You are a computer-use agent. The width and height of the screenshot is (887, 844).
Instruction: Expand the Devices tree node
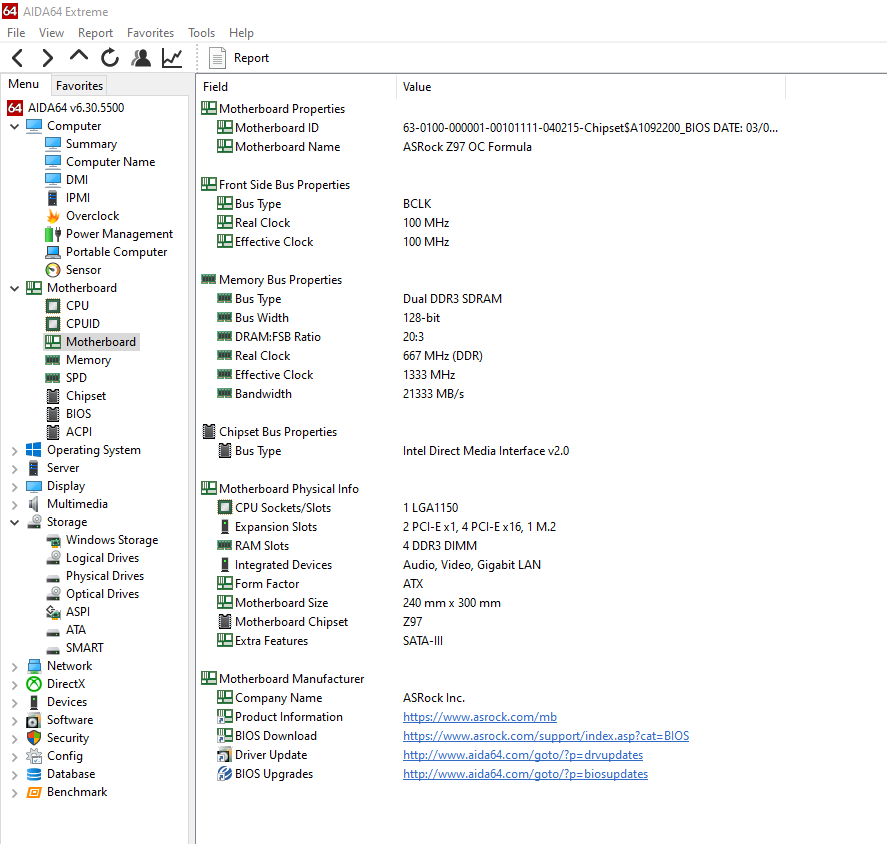(15, 702)
